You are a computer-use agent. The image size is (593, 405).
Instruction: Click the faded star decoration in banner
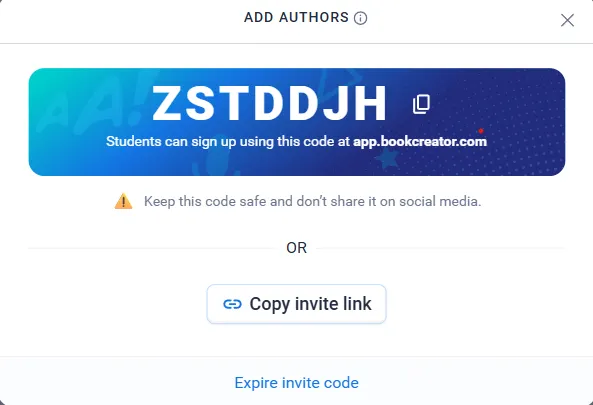click(388, 159)
